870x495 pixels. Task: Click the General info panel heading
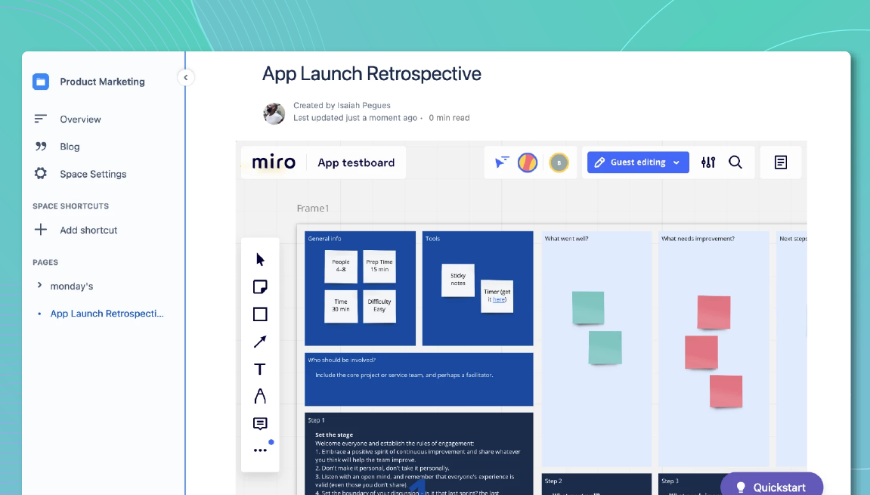click(x=325, y=239)
